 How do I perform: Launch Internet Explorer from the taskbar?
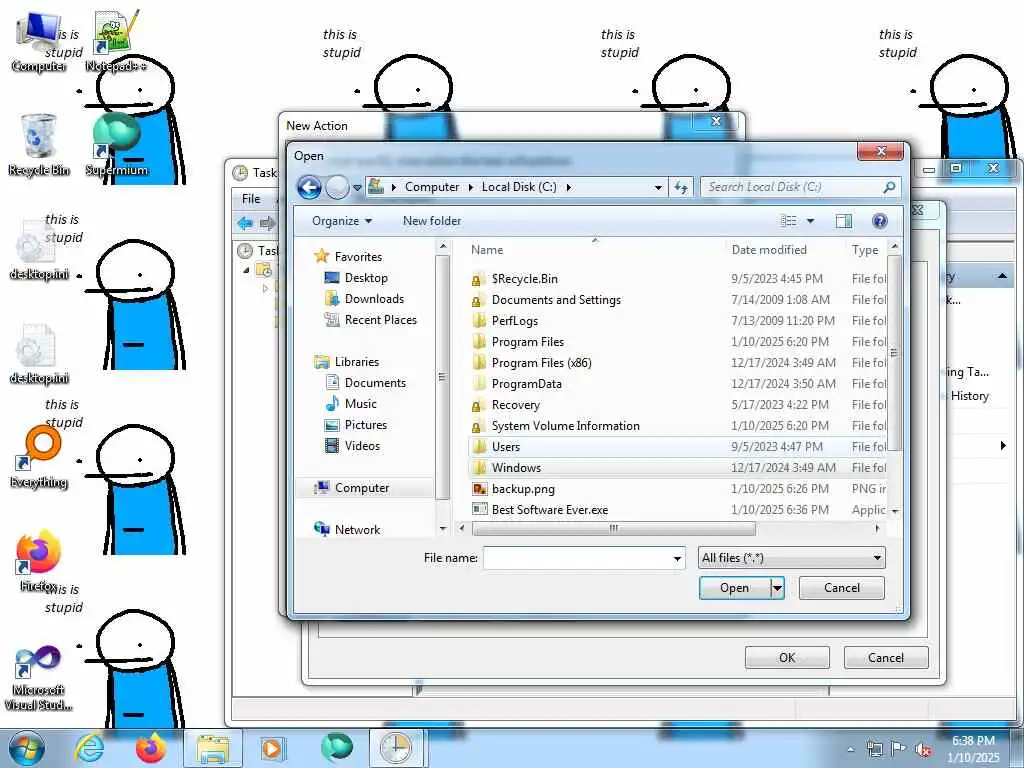tap(89, 748)
